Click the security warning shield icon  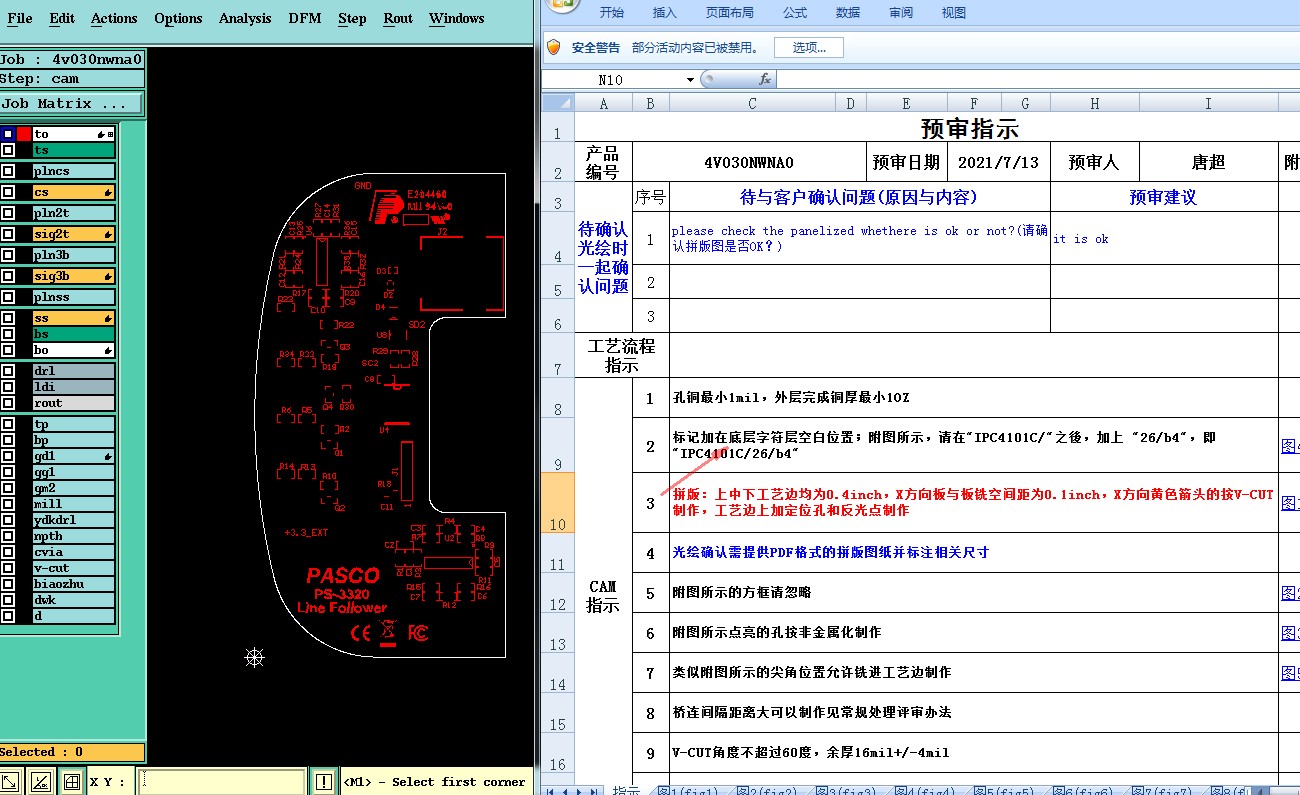pos(553,47)
